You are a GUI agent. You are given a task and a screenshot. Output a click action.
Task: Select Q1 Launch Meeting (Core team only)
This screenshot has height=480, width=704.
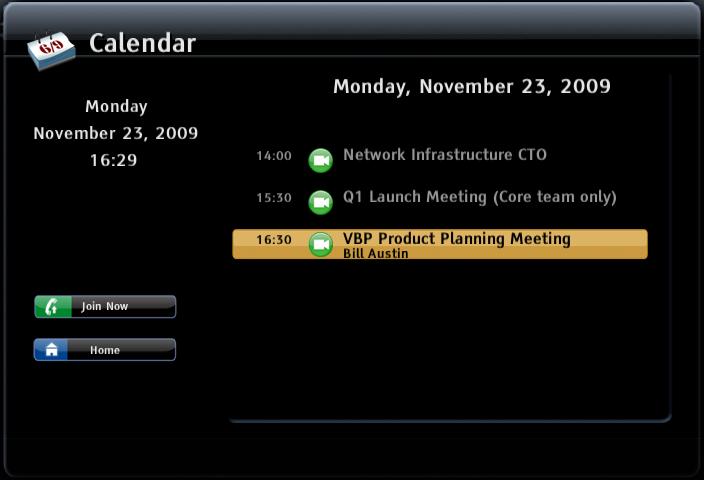click(x=480, y=197)
